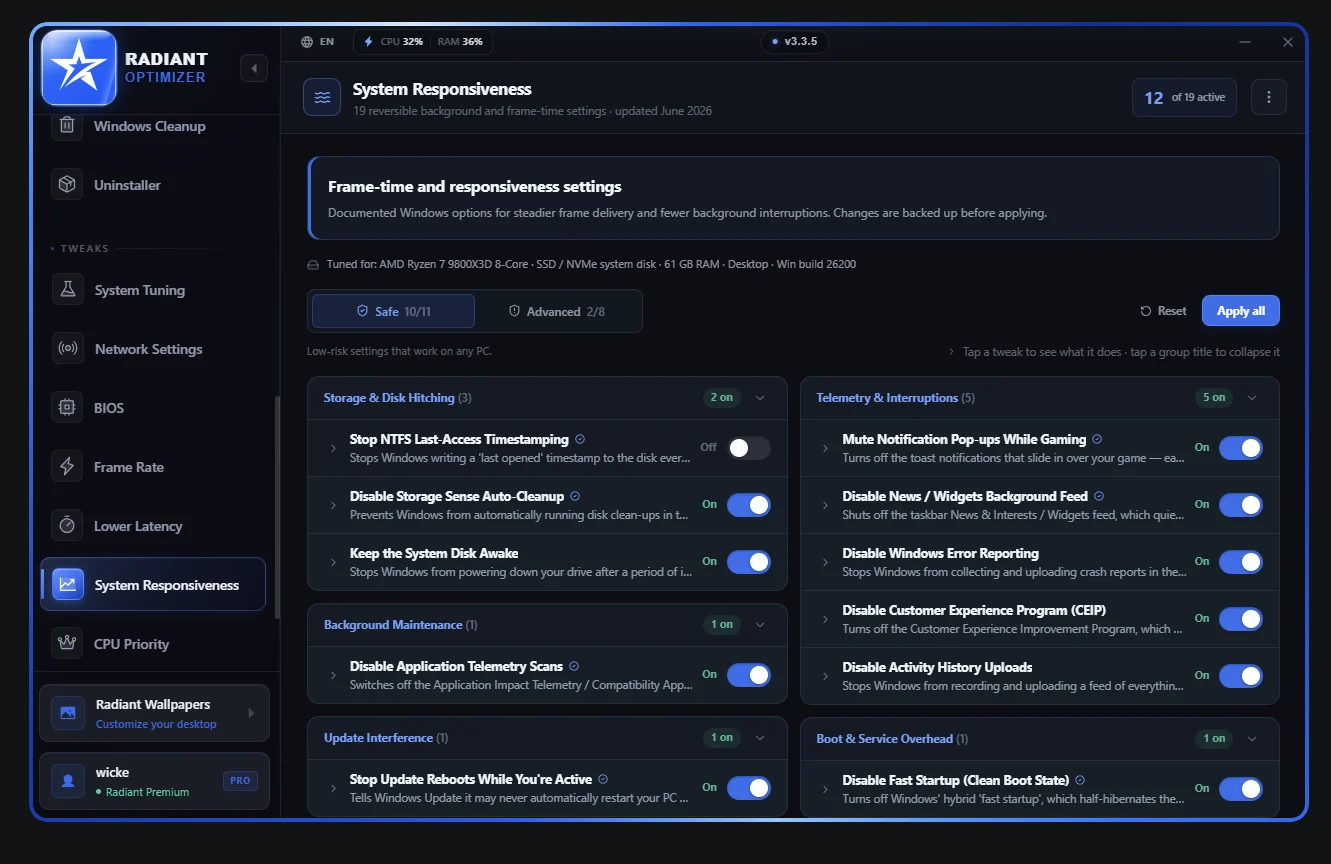This screenshot has height=864, width=1331.
Task: Click the System Responsiveness chart icon
Action: [67, 585]
